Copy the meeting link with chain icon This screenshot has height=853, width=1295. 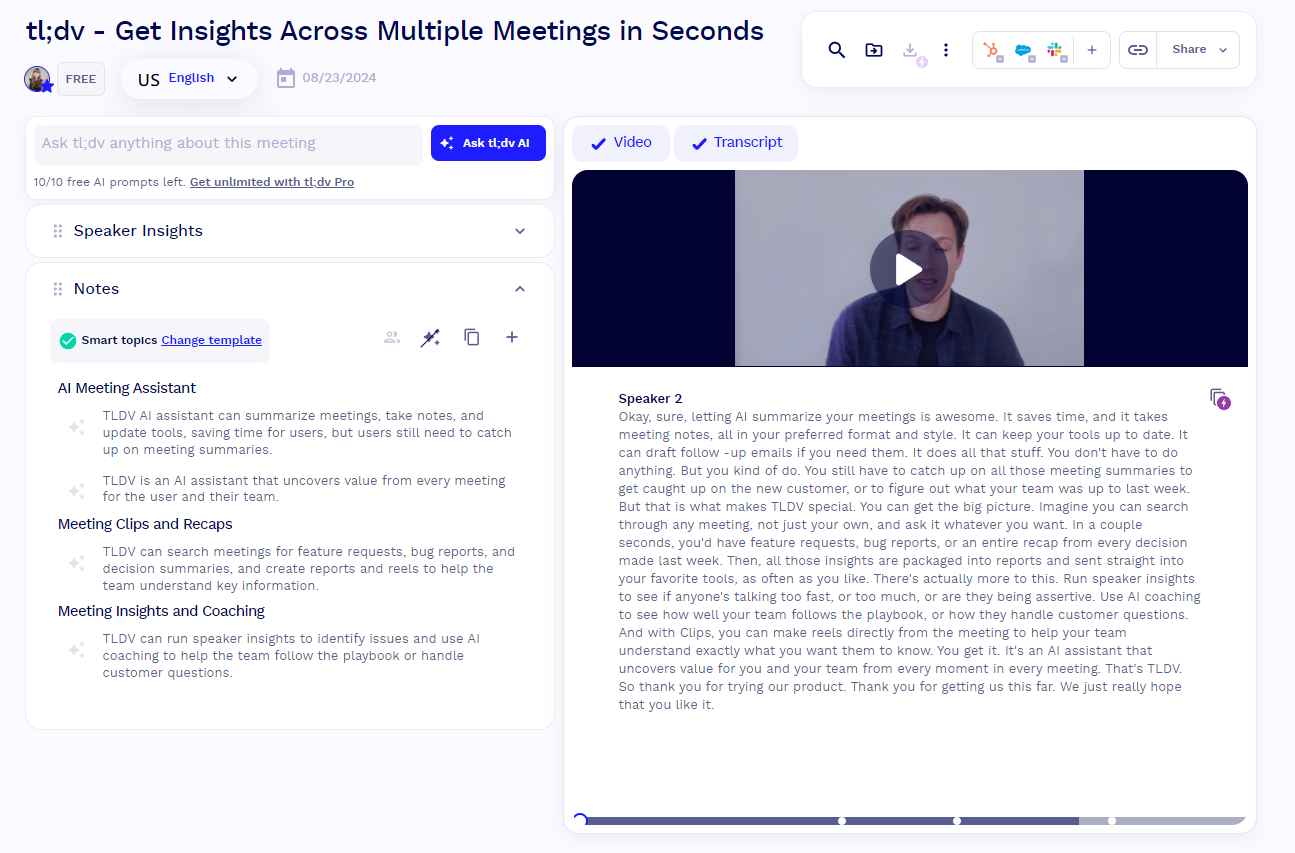point(1138,50)
